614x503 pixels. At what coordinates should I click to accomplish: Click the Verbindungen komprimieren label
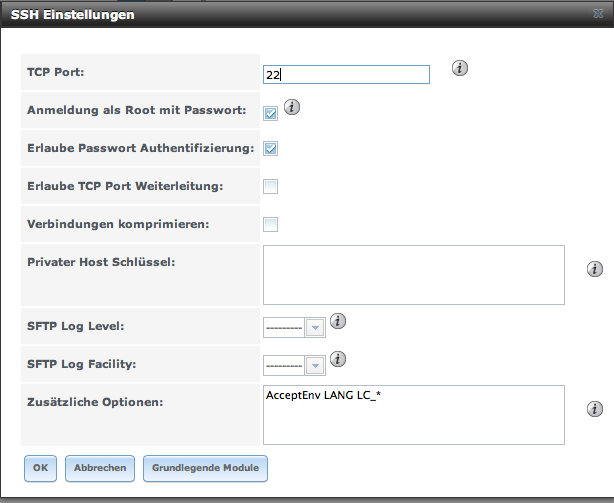coord(118,223)
